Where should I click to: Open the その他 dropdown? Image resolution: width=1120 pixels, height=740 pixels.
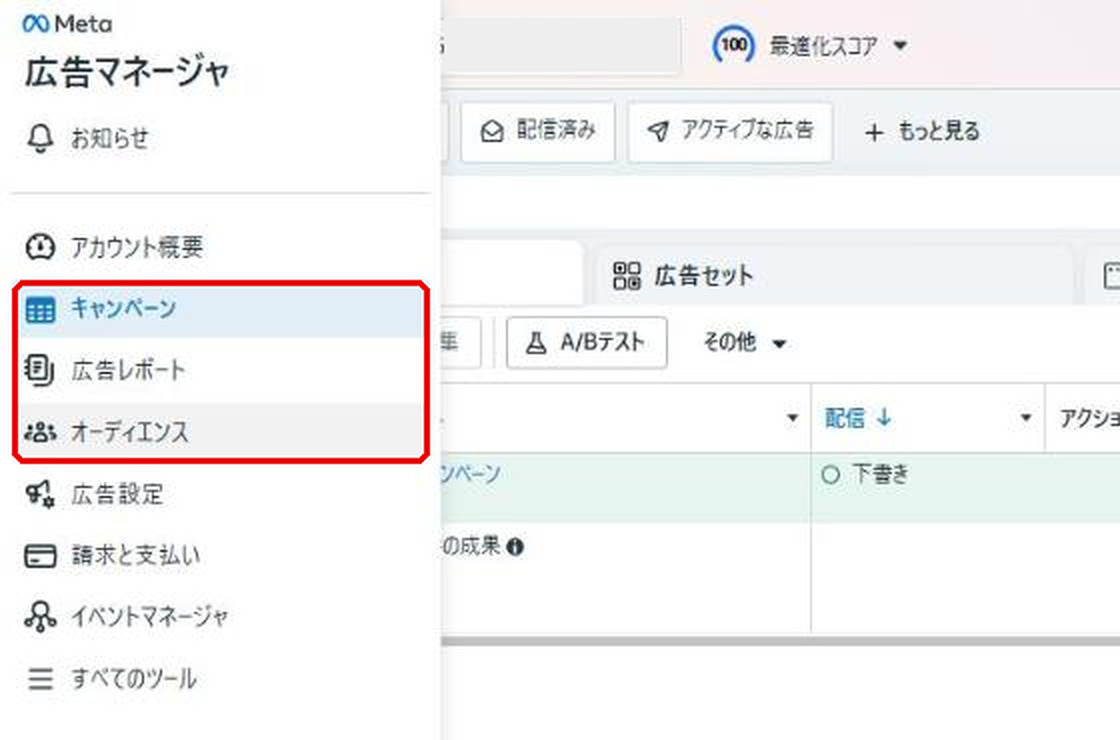(x=744, y=343)
